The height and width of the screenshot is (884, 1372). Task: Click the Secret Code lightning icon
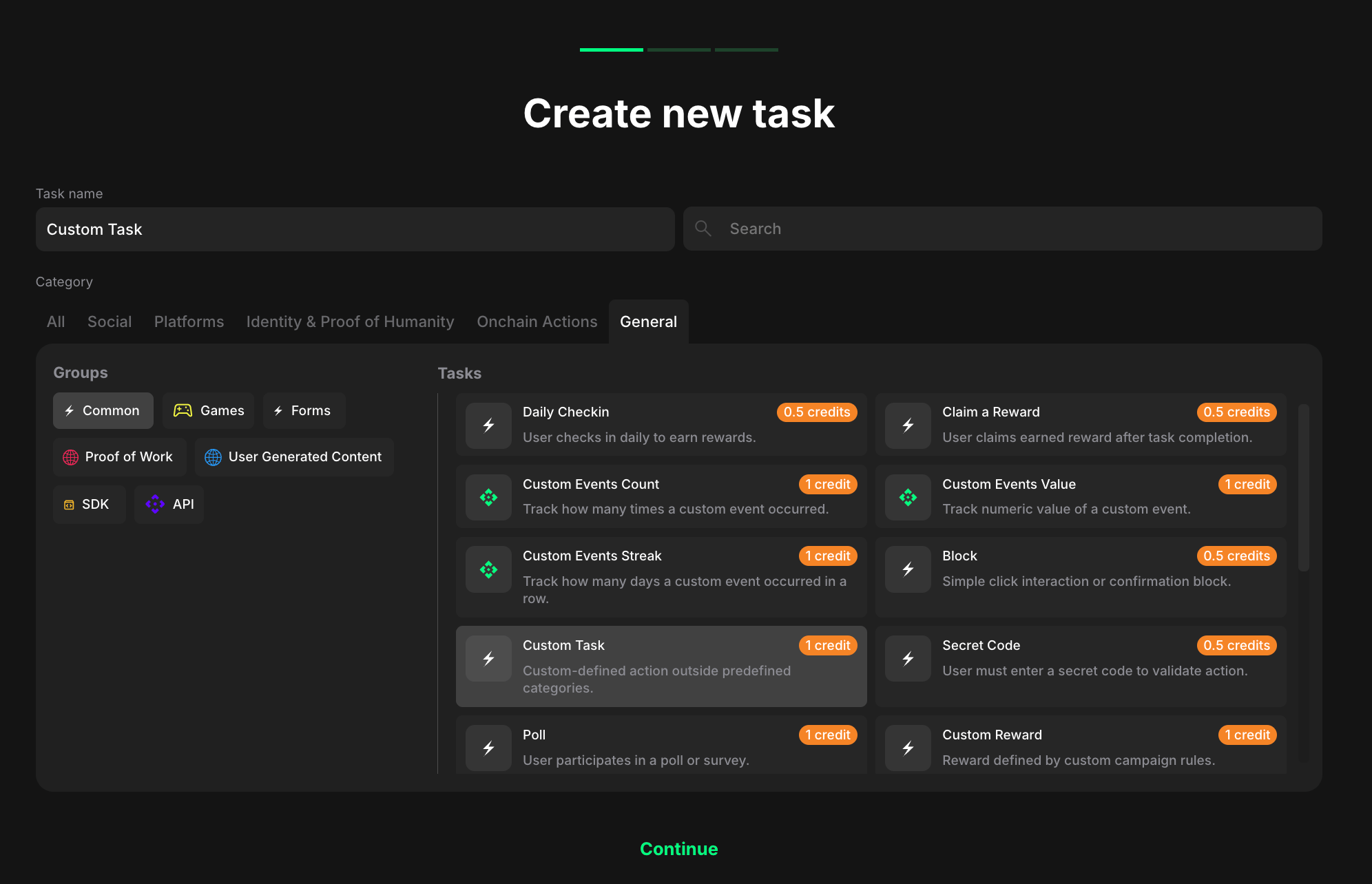pos(908,659)
